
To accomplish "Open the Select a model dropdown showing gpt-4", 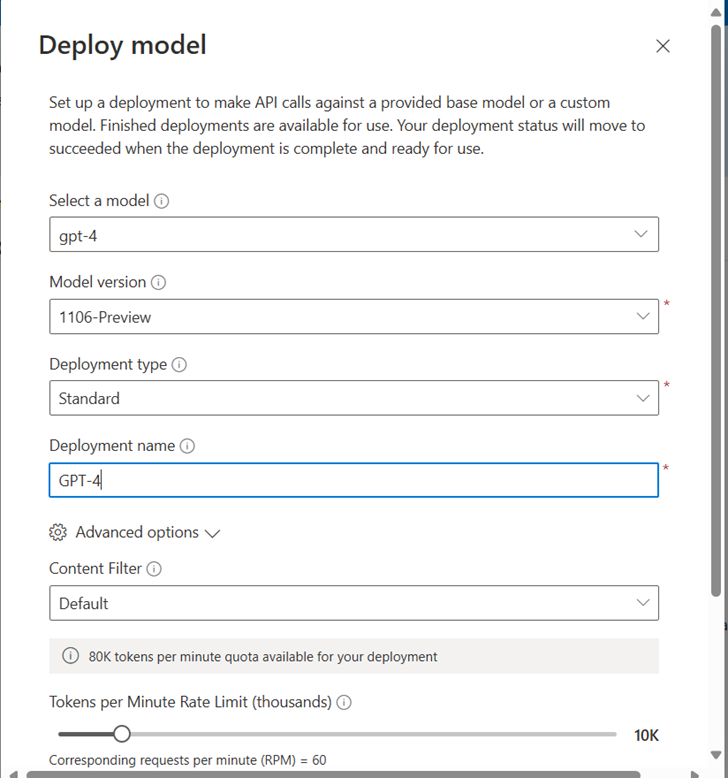I will pos(353,234).
